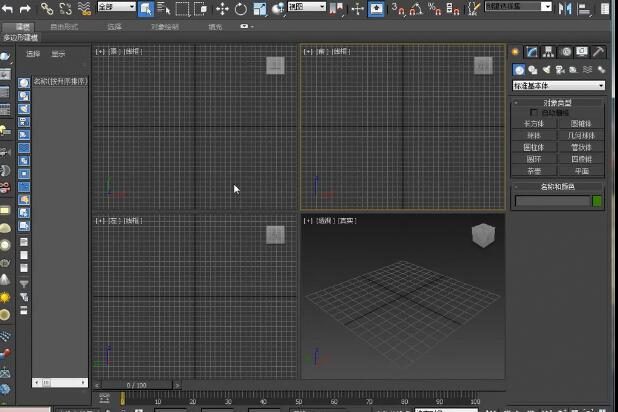Click the Redo arrow icon

[25, 8]
